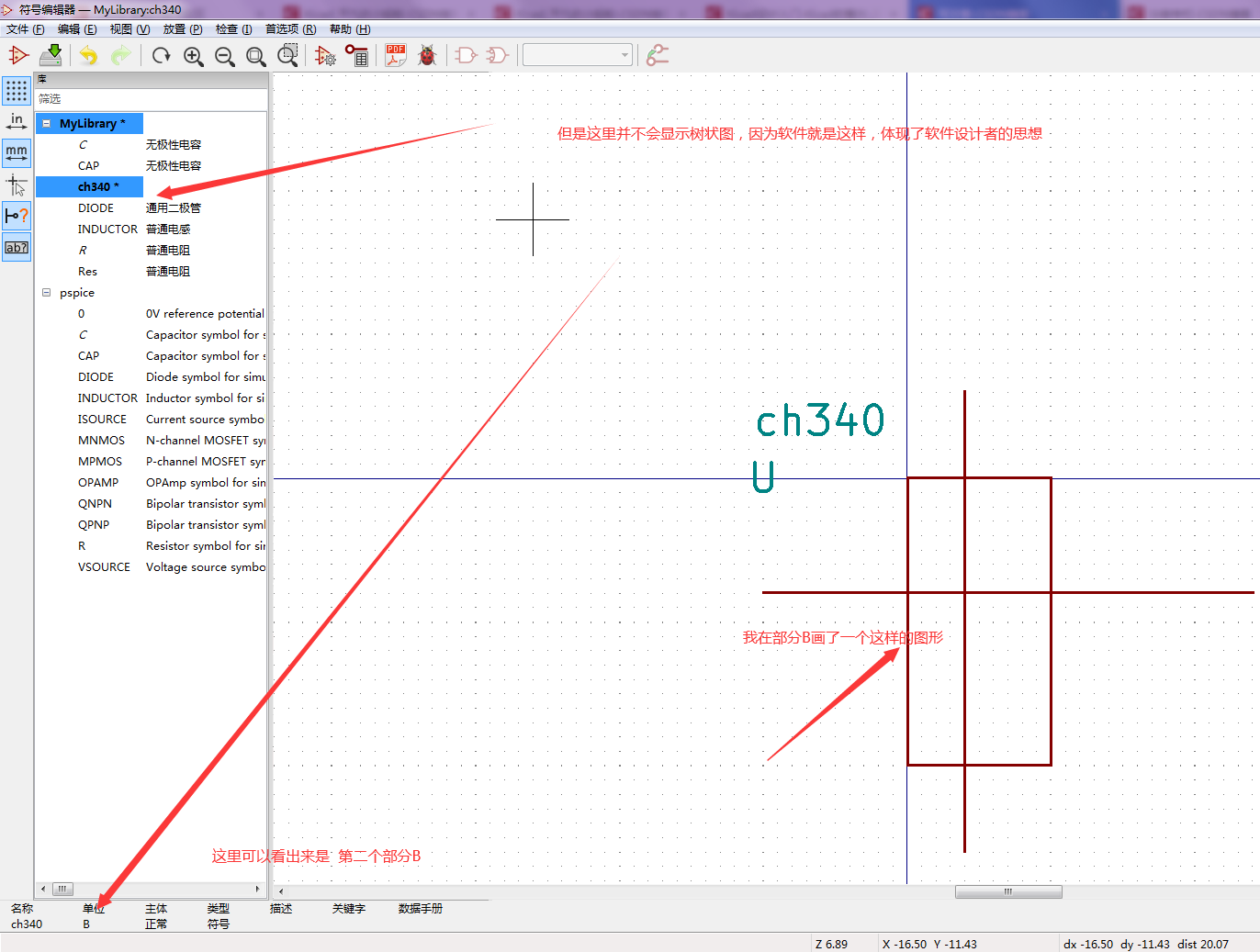This screenshot has width=1260, height=952.
Task: Toggle pin electrical type display
Action: (17, 216)
